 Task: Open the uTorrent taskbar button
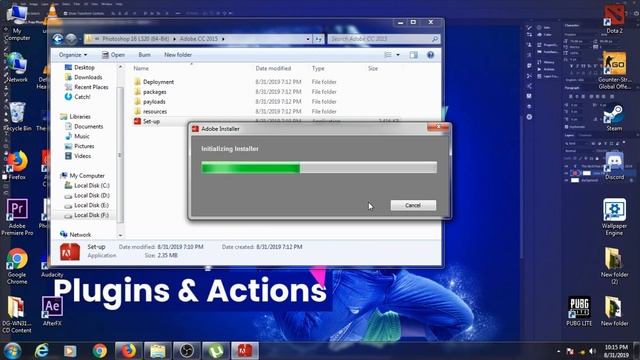tap(216, 351)
